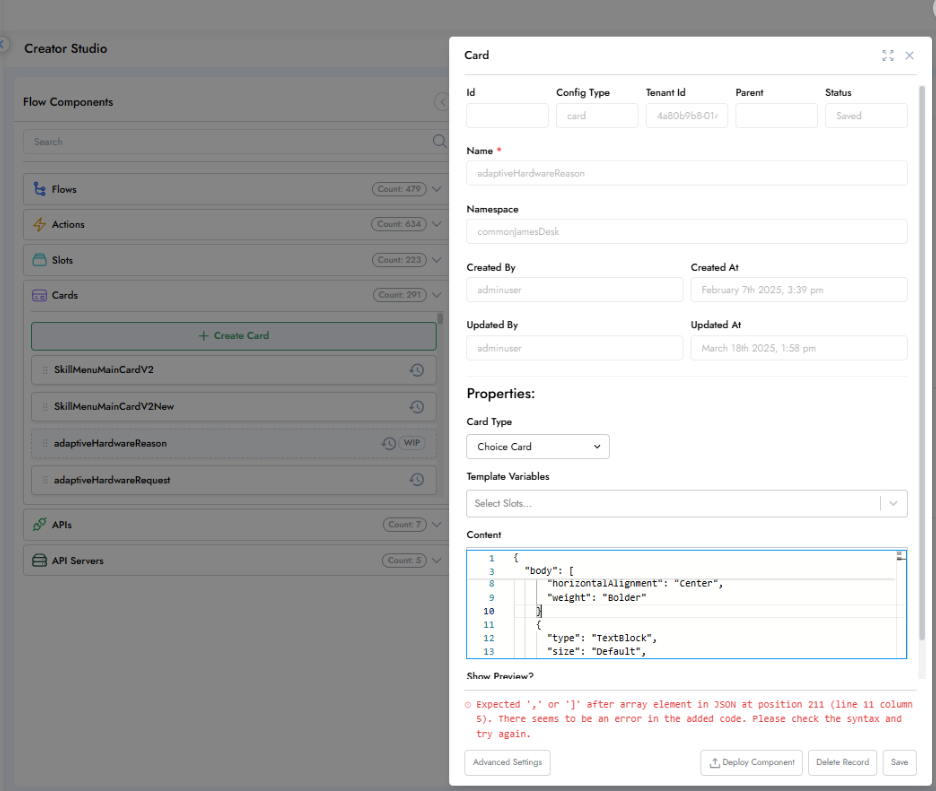Click the APIs link icon

point(39,525)
